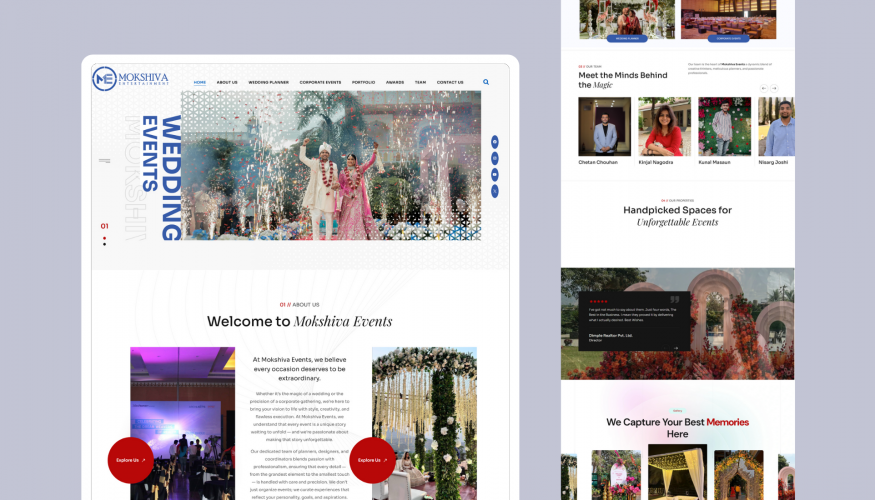The width and height of the screenshot is (875, 500).
Task: Go to the HOME nav item
Action: pos(200,82)
